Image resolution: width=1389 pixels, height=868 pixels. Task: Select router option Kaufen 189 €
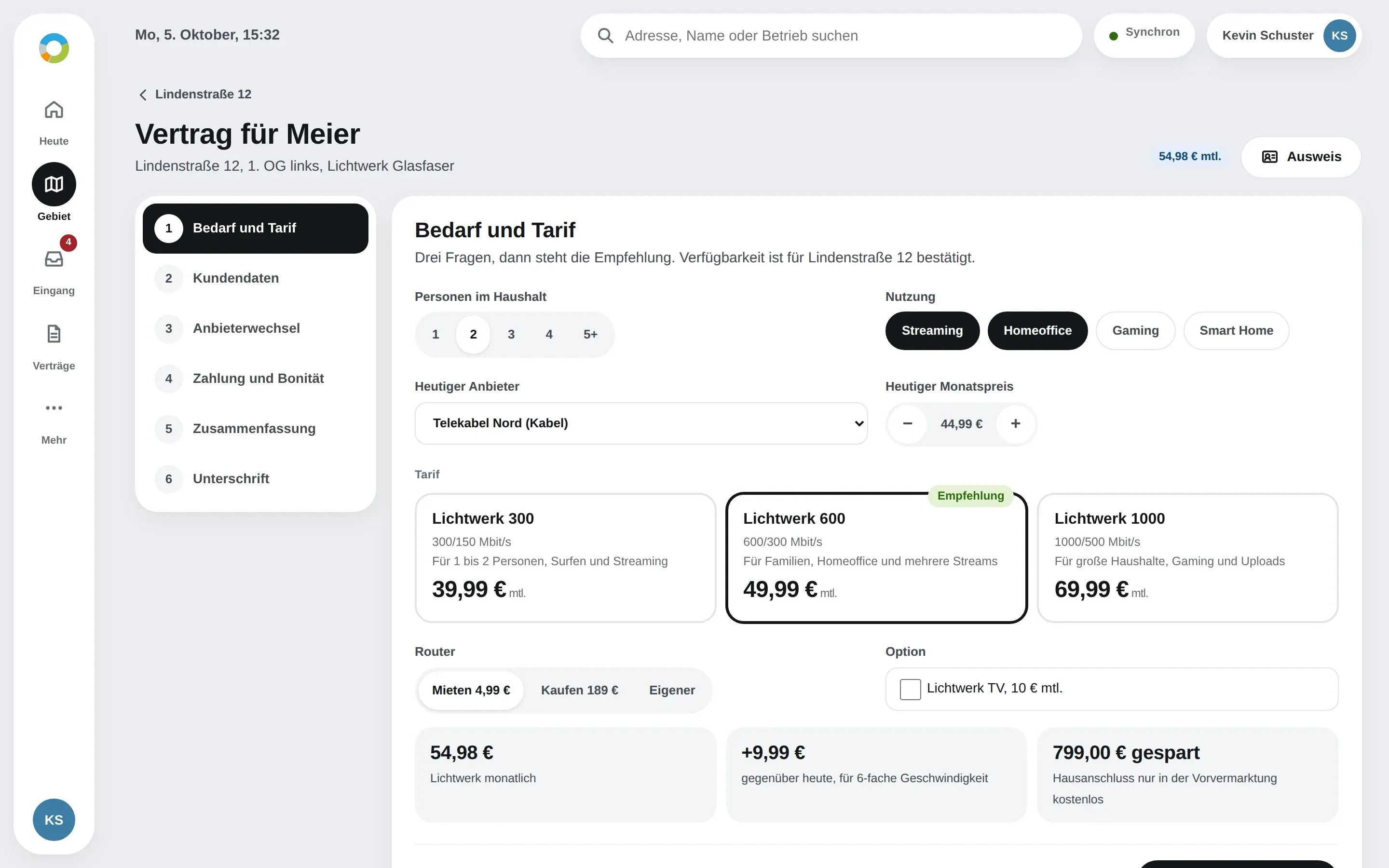click(579, 691)
